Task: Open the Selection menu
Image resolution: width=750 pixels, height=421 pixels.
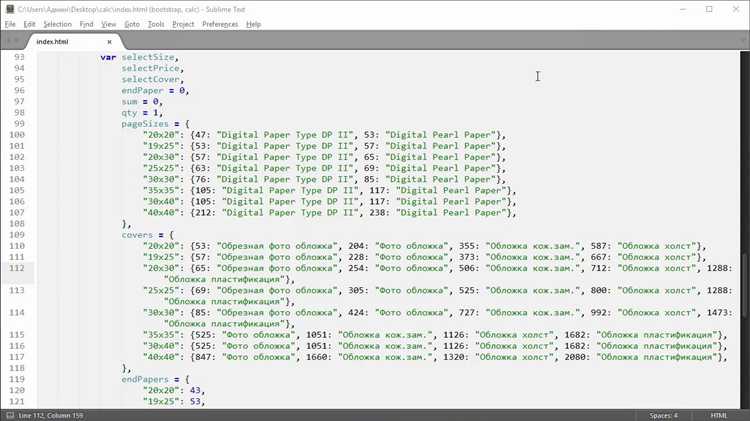Action: (57, 24)
